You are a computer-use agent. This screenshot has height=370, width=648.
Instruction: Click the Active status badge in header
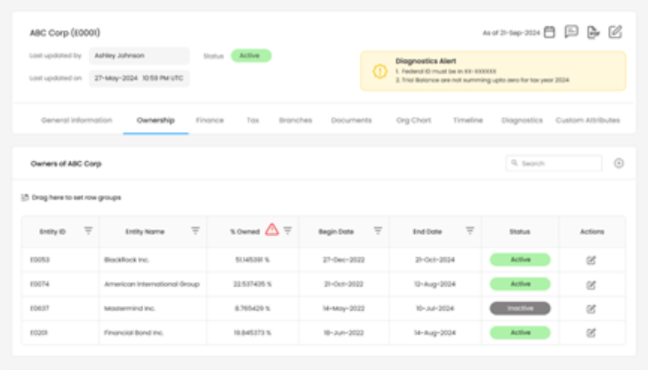251,56
